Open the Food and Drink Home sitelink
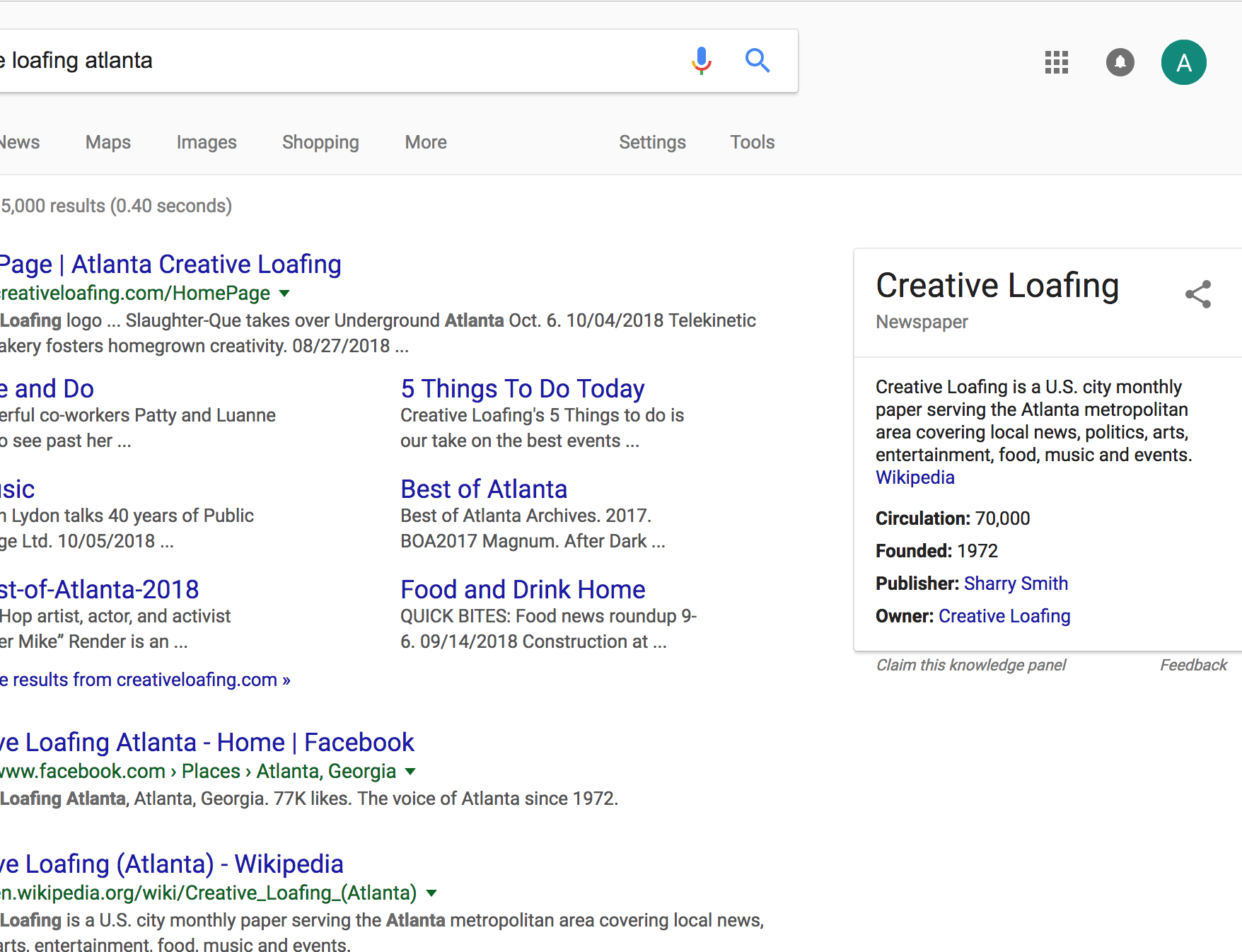Screen dimensions: 1242x952 (x=523, y=590)
